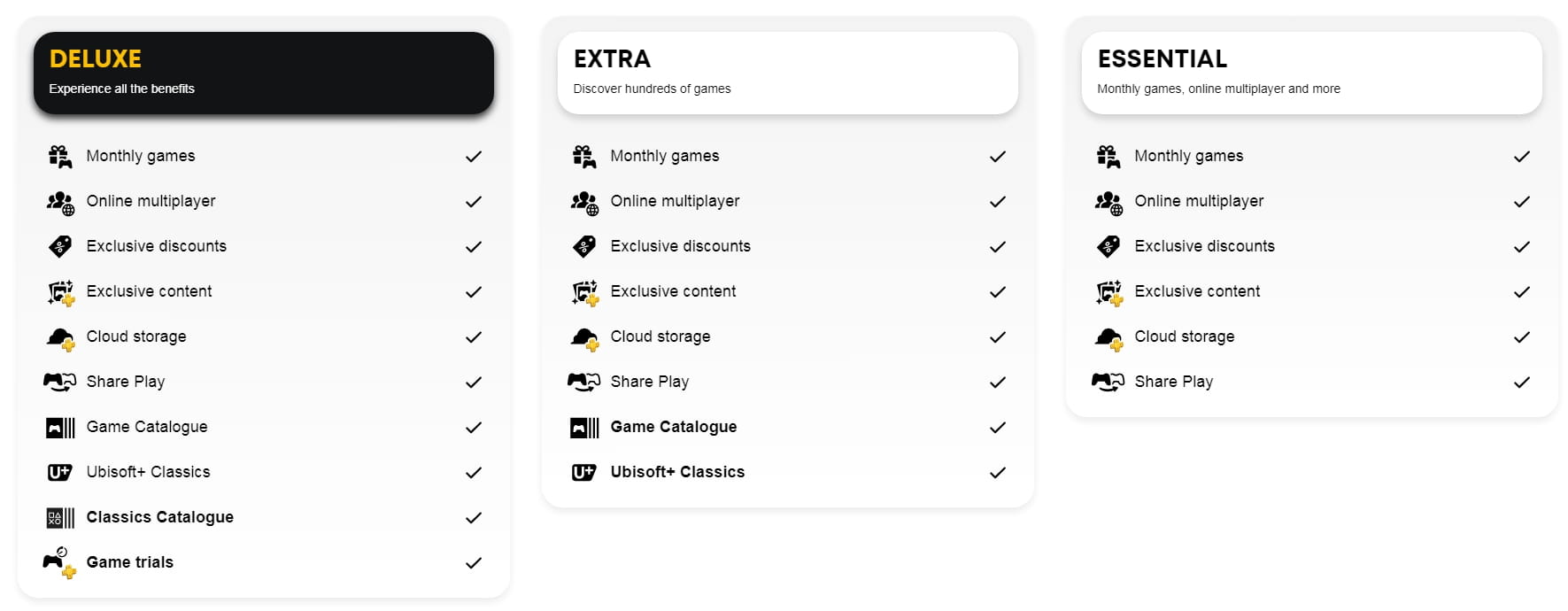
Task: Toggle the checkmark beside Game trials in Deluxe
Action: tap(473, 562)
